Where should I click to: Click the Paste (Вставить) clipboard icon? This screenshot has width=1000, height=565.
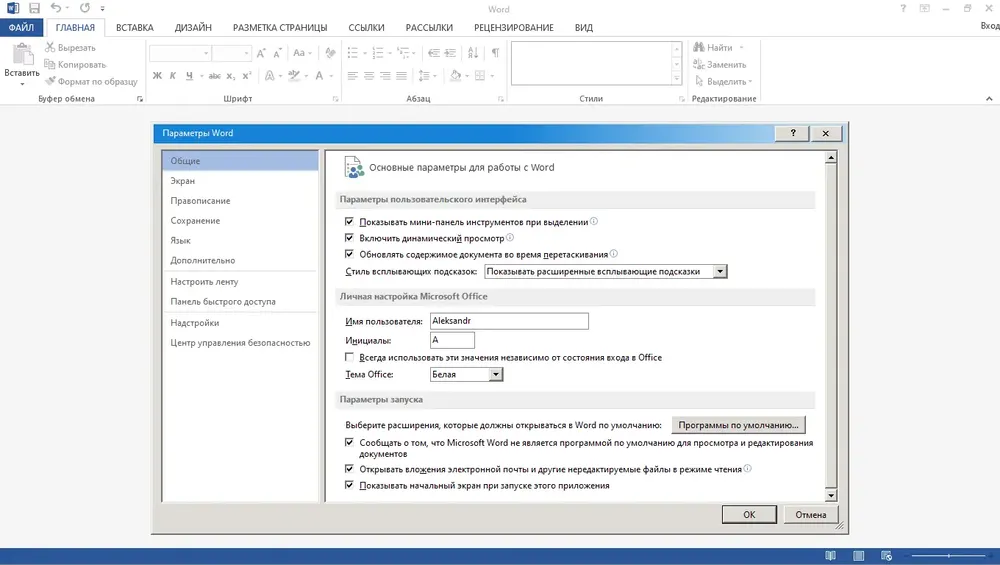[22, 55]
